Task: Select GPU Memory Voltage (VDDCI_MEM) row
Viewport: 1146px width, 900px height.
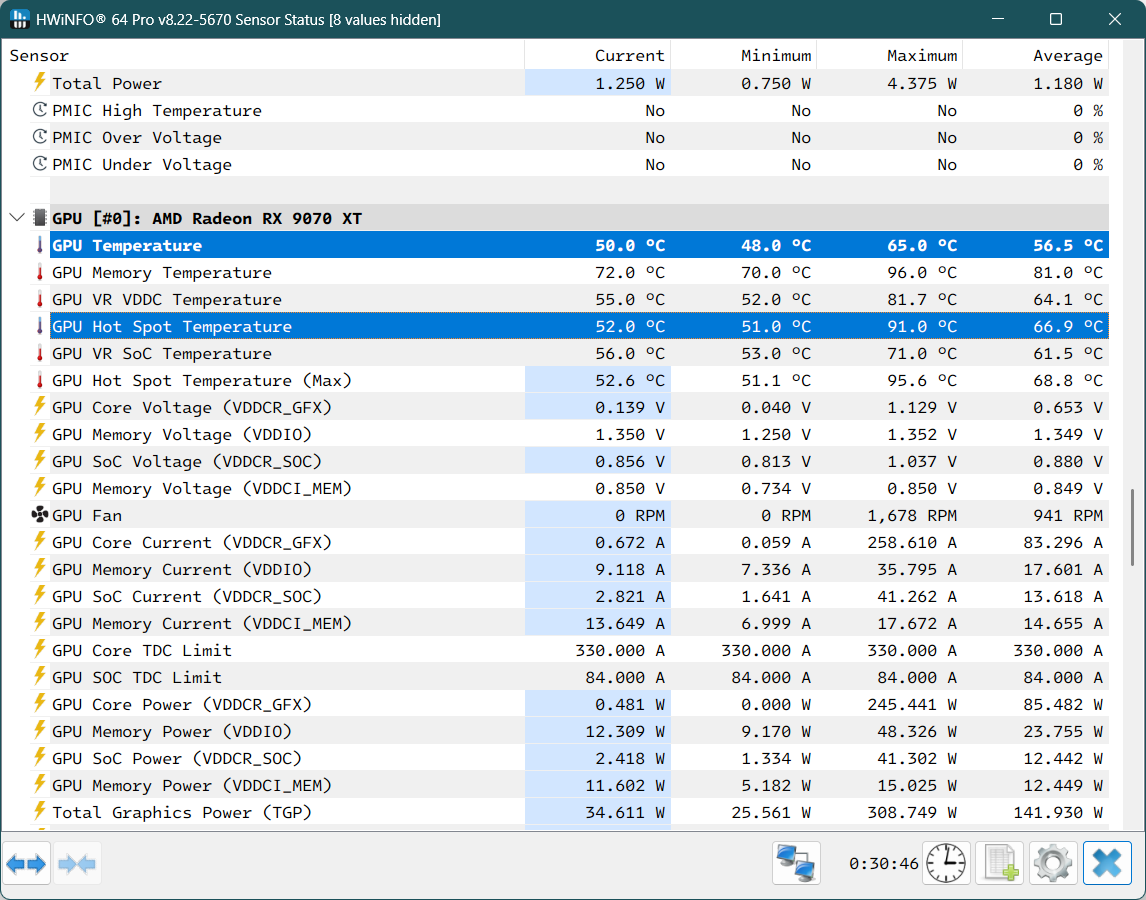Action: coord(580,488)
